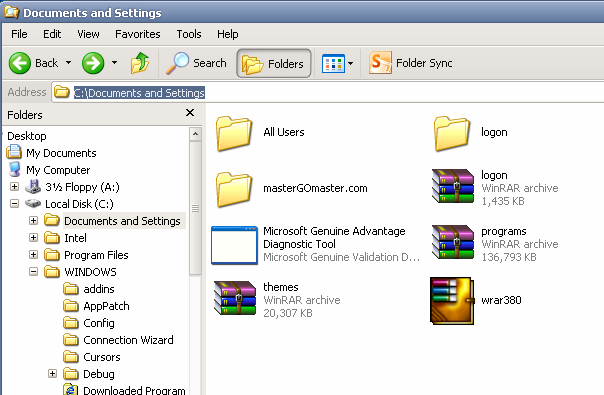The image size is (604, 395).
Task: Select the masterGOmaster.com folder icon
Action: click(234, 189)
